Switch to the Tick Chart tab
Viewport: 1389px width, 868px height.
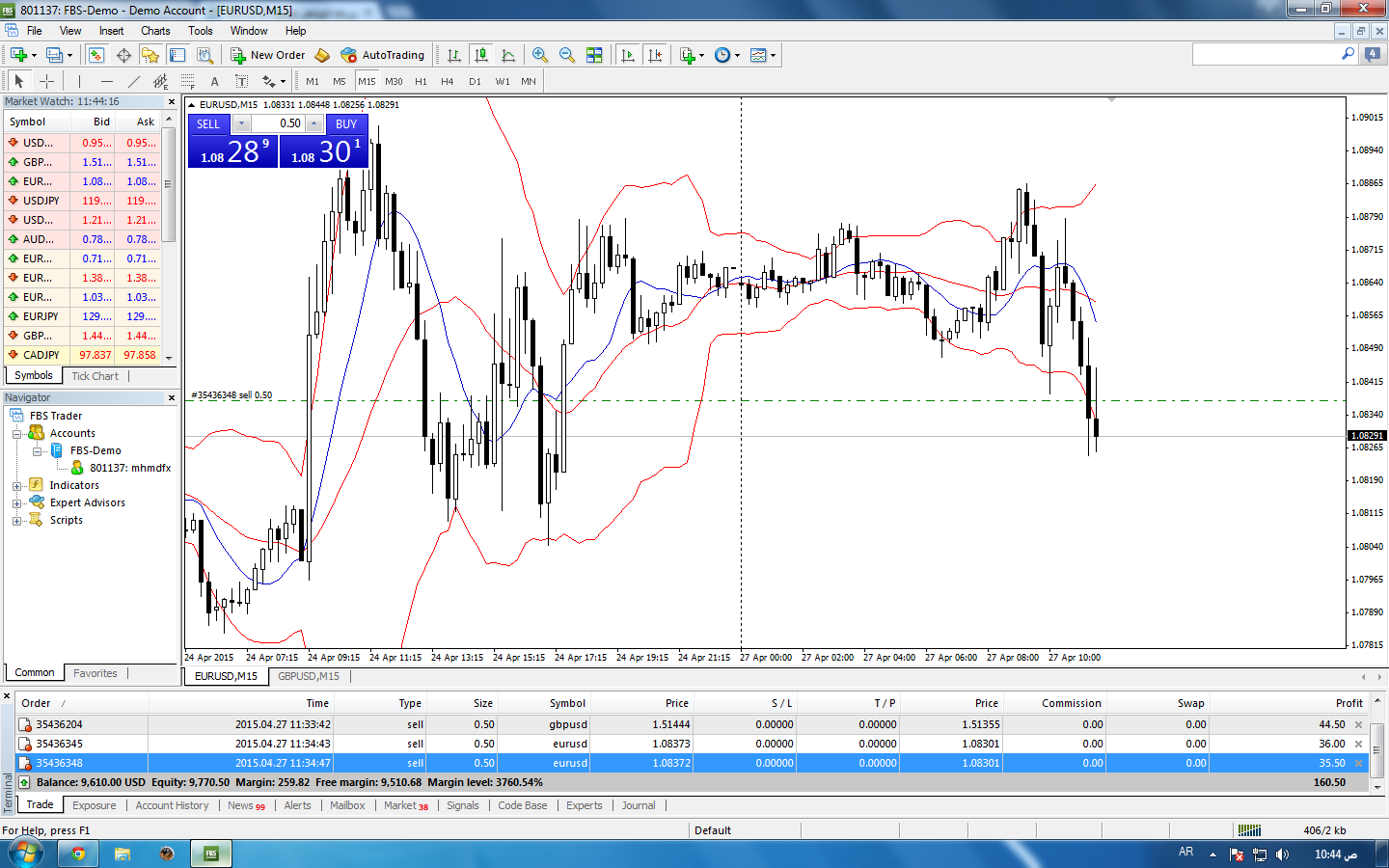[x=95, y=376]
